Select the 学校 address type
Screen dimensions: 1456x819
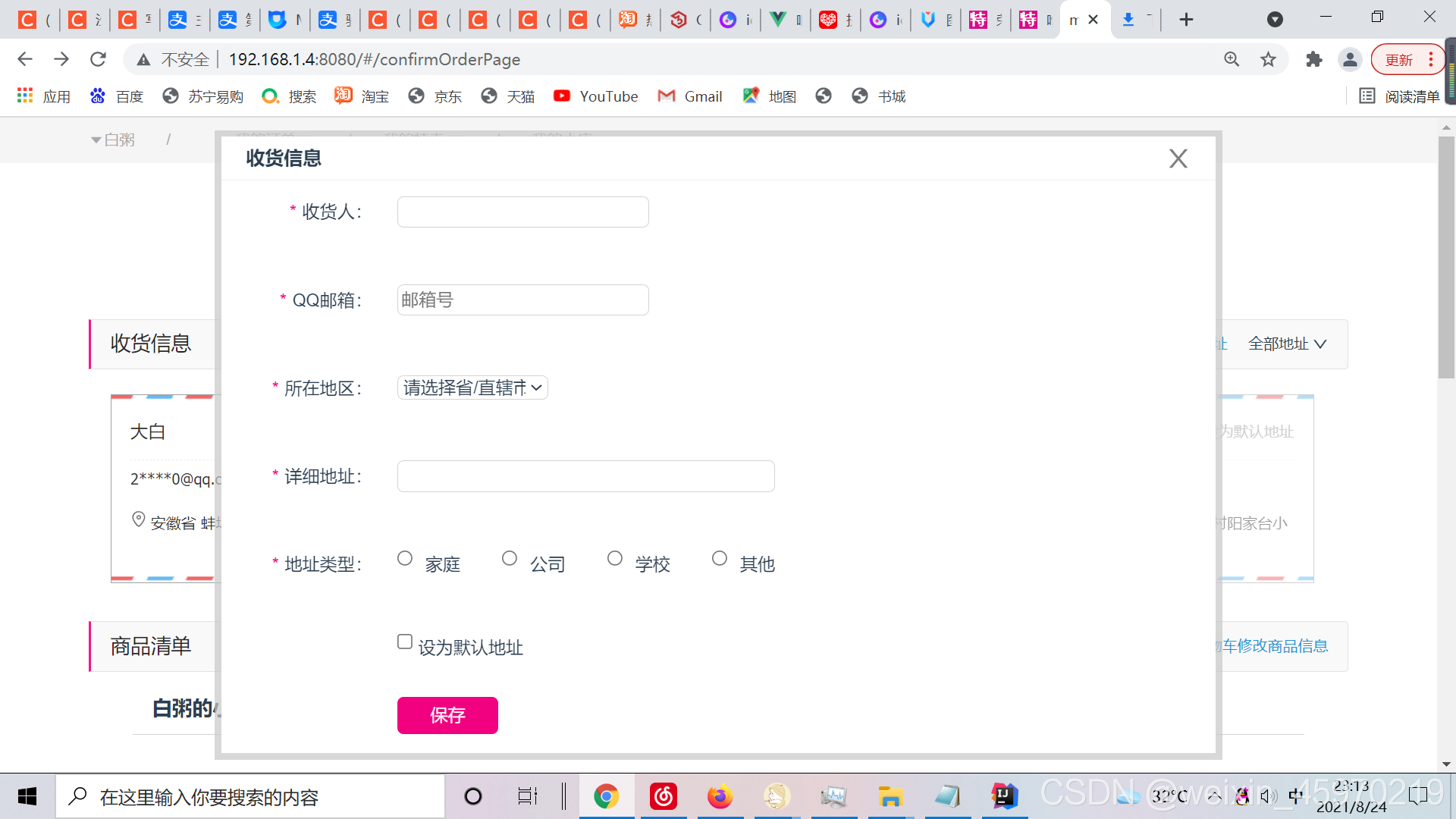614,558
